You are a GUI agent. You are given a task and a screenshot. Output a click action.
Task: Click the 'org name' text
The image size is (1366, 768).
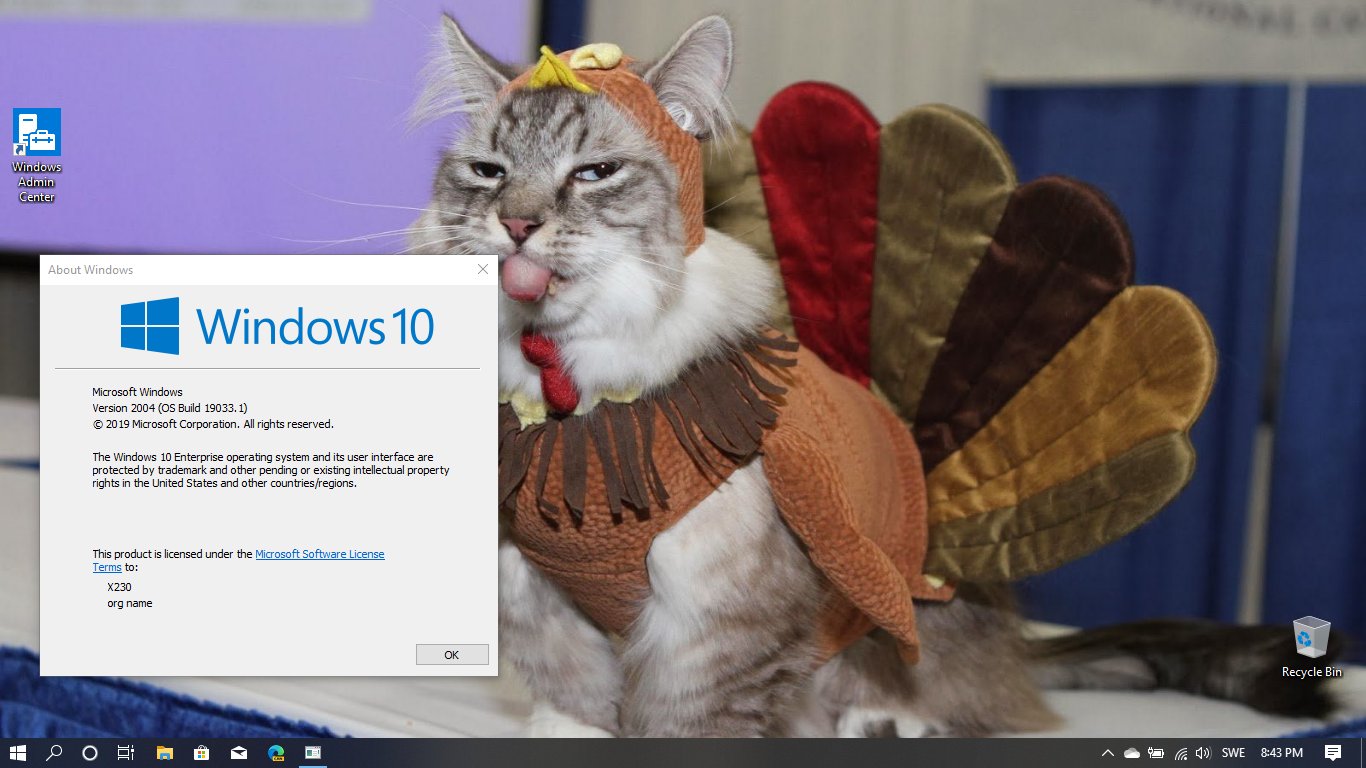coord(130,603)
